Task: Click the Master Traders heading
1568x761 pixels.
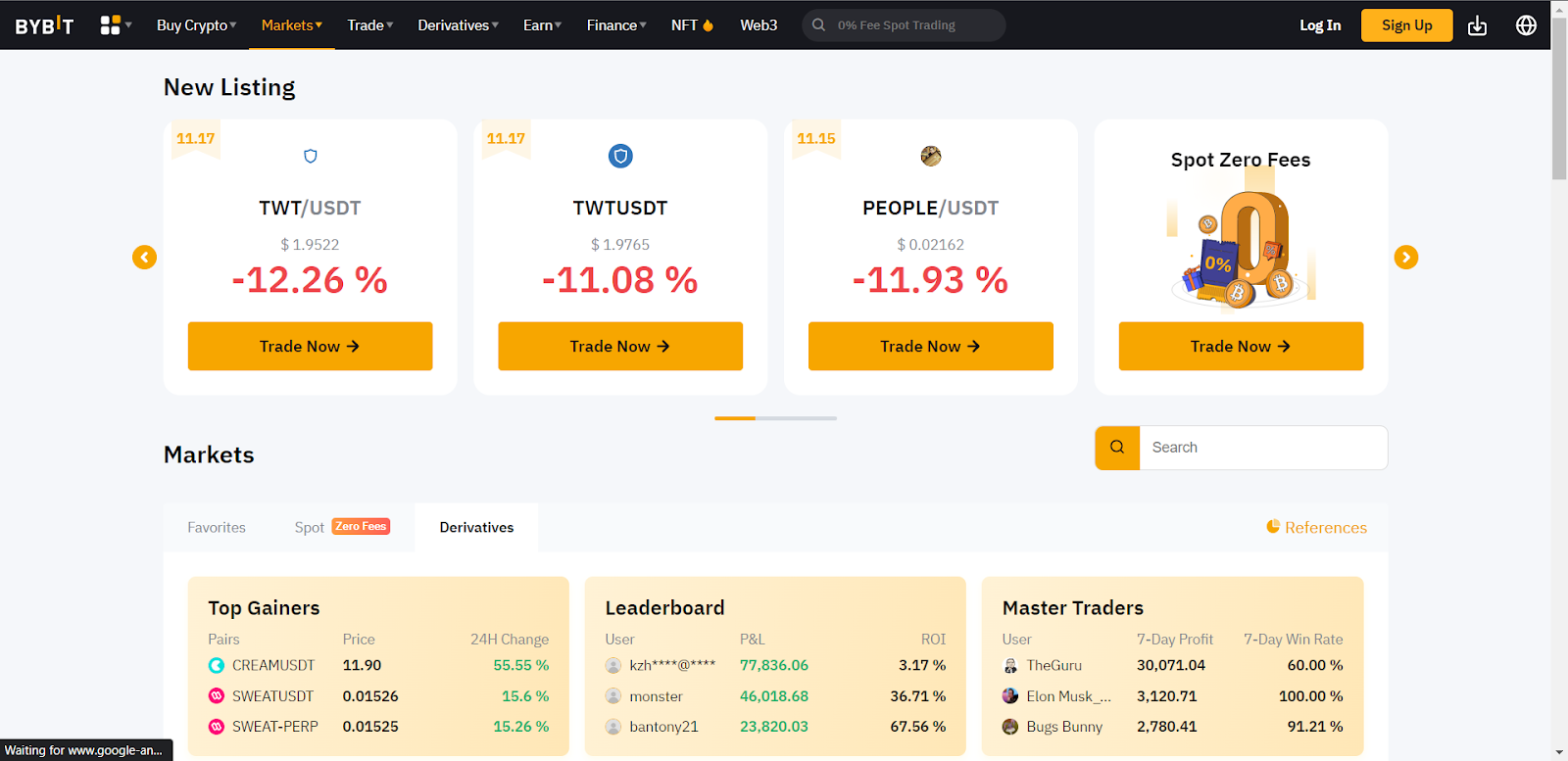Action: pyautogui.click(x=1073, y=608)
